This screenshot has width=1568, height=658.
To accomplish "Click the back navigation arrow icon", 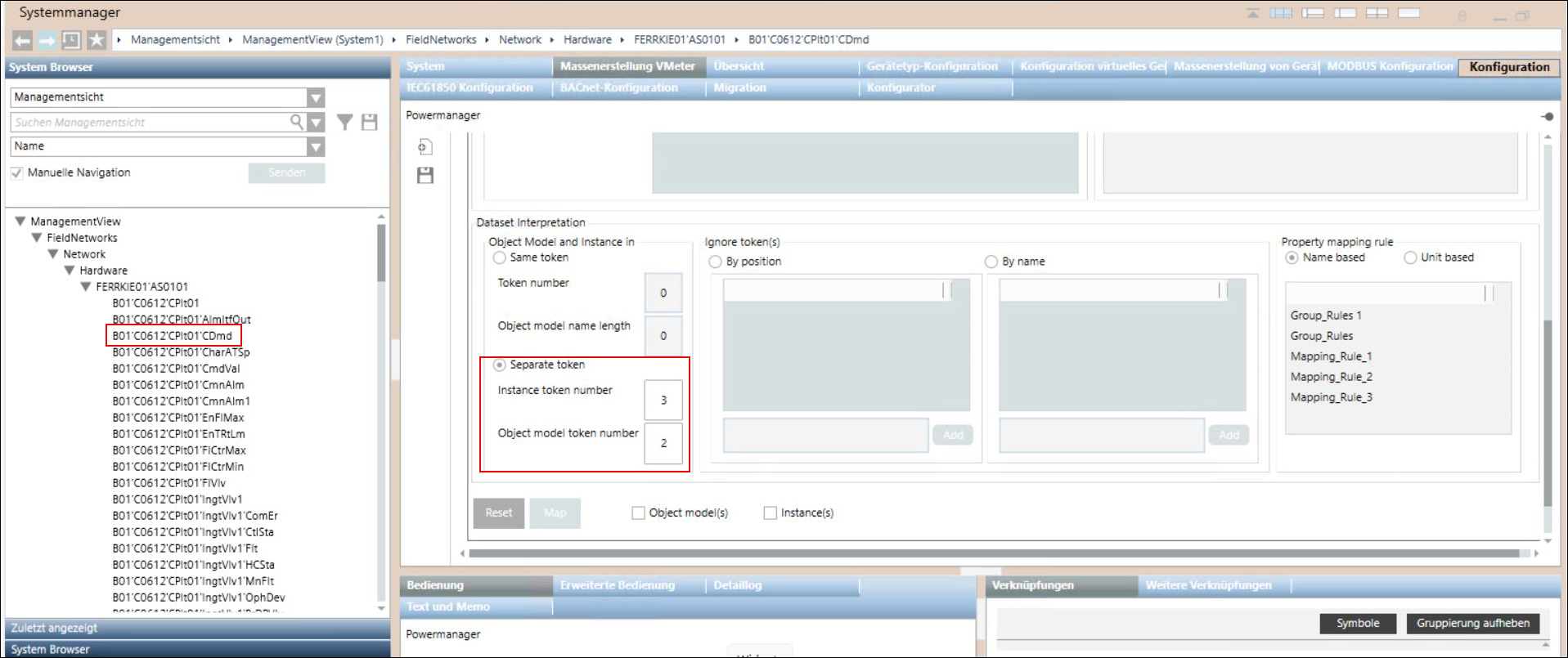I will coord(22,40).
